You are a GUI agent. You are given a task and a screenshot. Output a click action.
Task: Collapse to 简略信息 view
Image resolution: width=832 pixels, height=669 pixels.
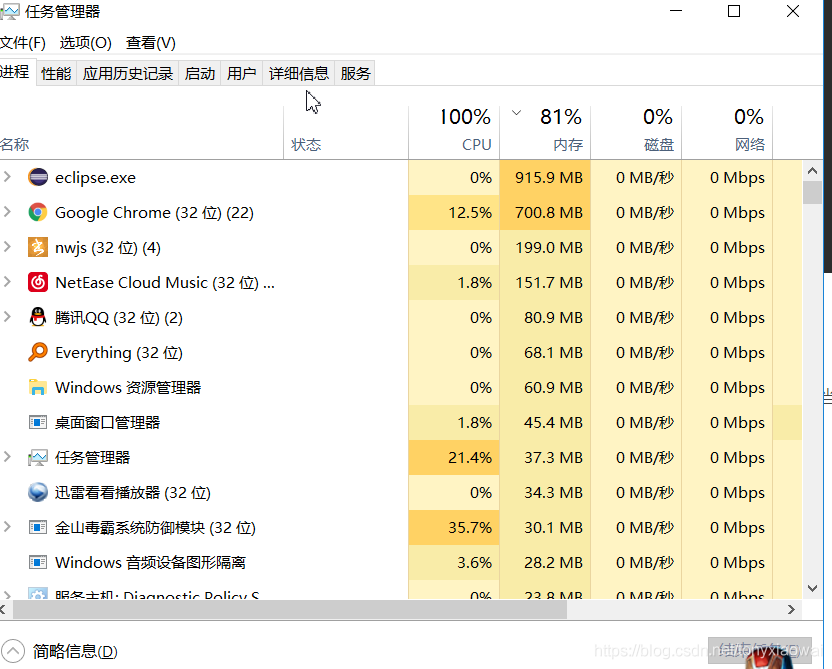[59, 651]
